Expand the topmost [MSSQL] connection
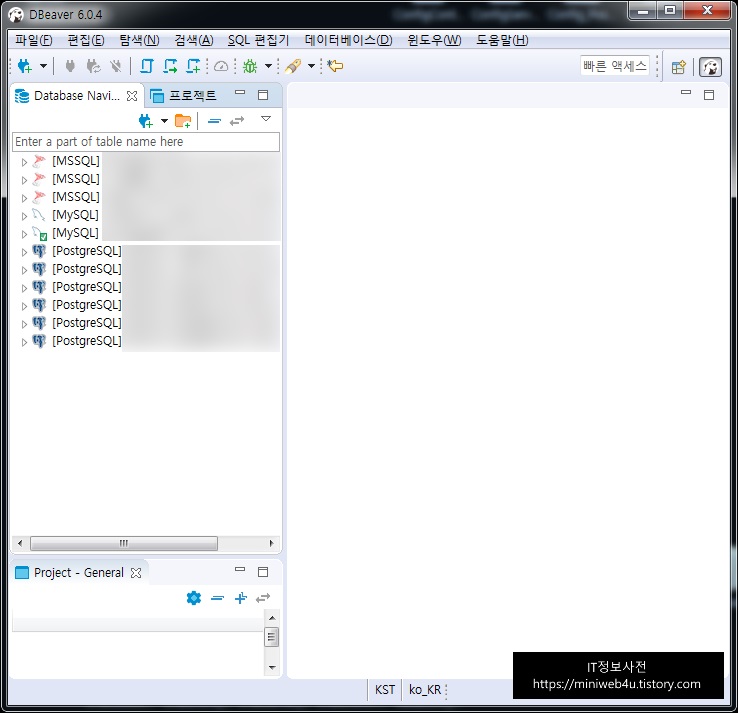The image size is (738, 713). (24, 162)
